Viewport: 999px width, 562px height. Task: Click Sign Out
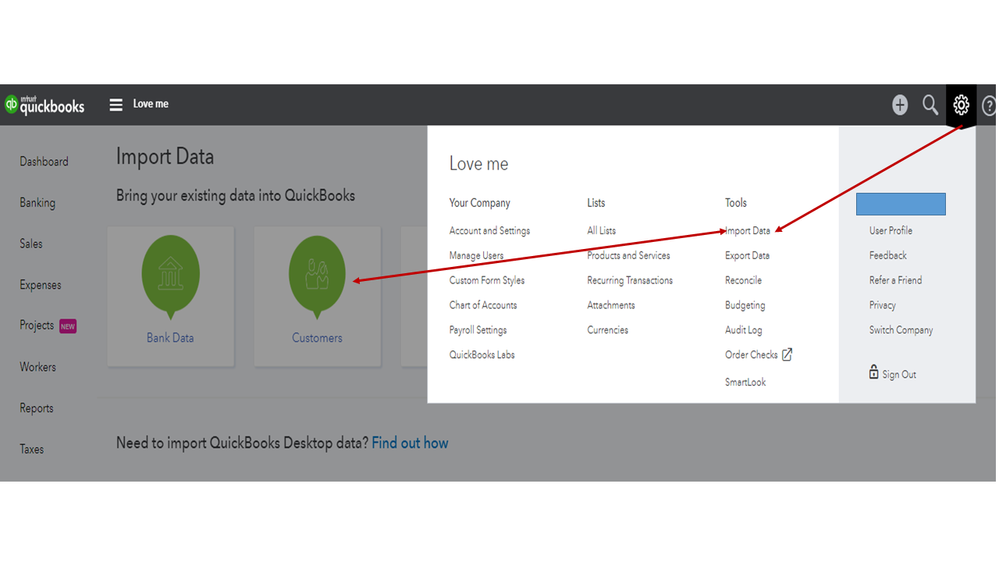point(899,375)
